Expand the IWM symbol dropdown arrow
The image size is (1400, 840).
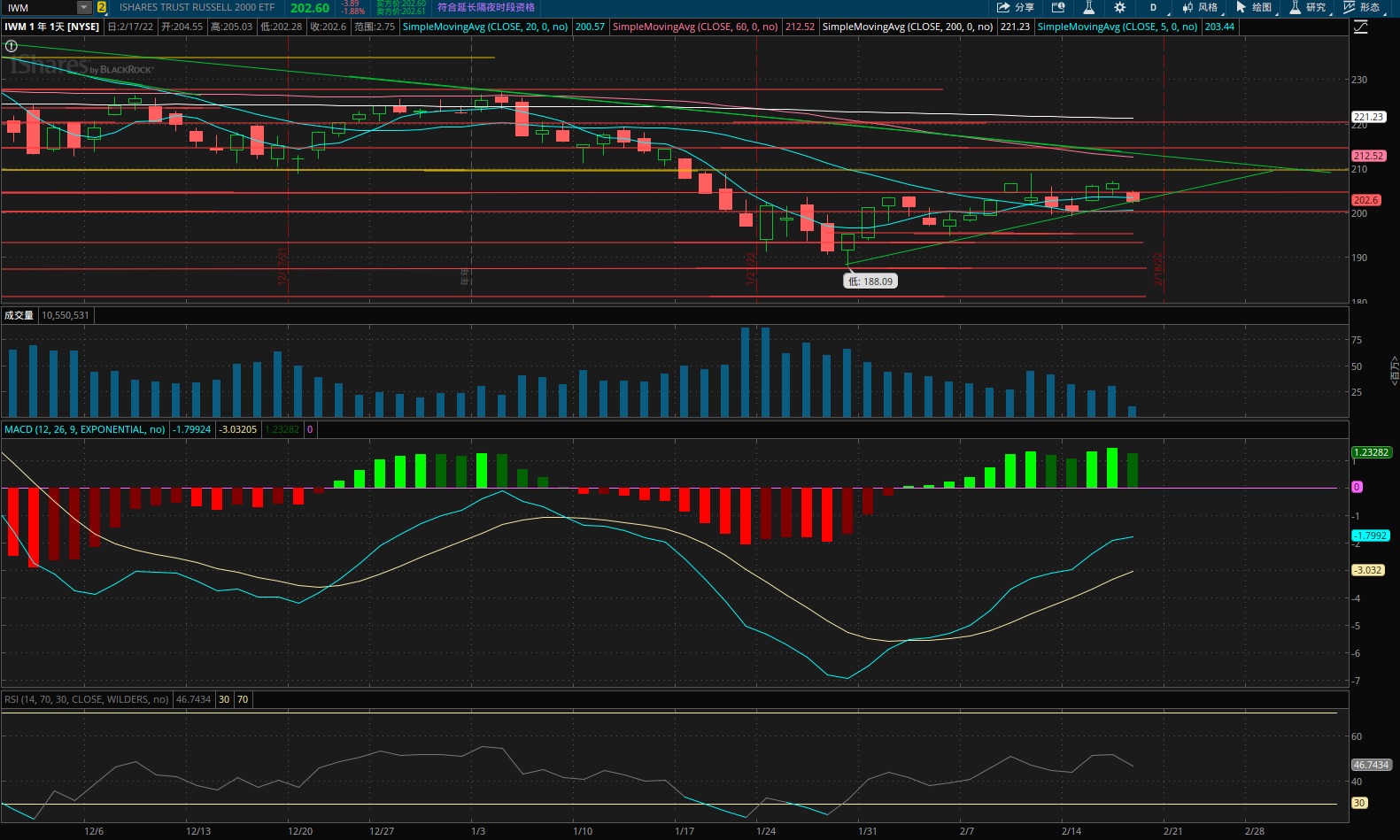[84, 7]
